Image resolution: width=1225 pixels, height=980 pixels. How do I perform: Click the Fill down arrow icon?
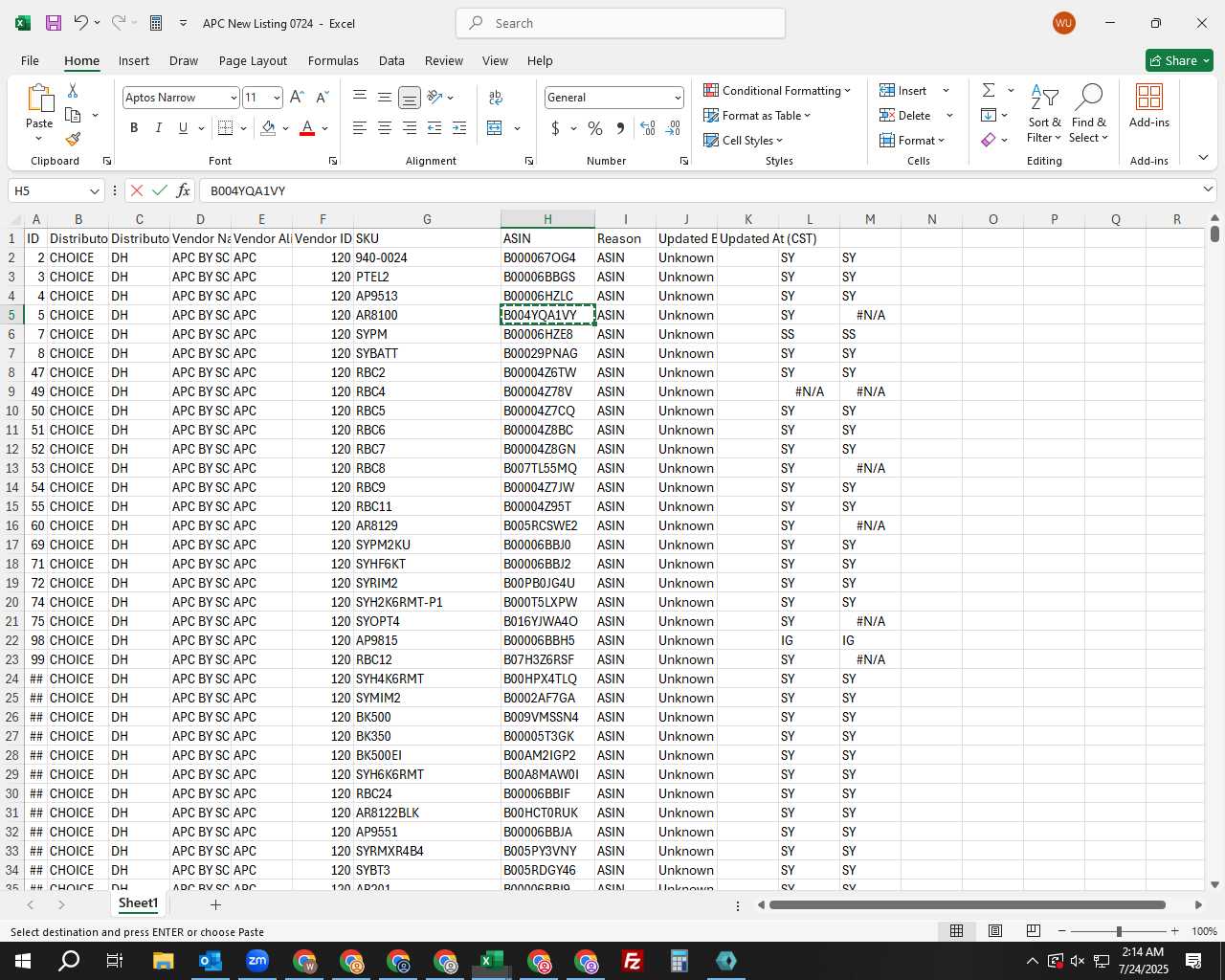989,115
